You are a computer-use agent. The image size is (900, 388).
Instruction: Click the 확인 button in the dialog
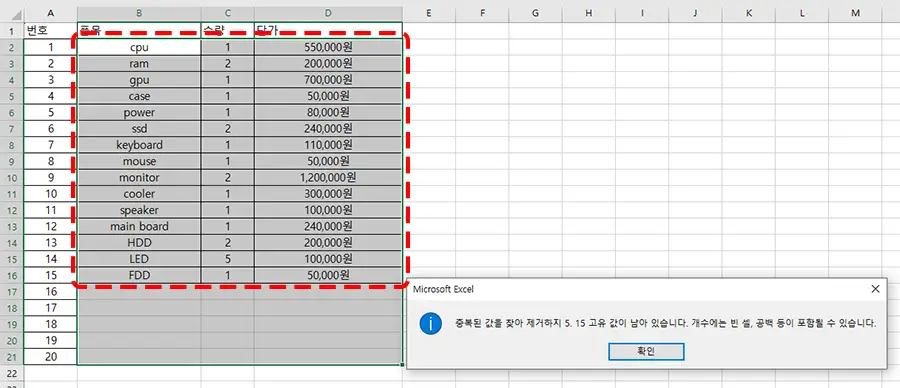[x=646, y=351]
